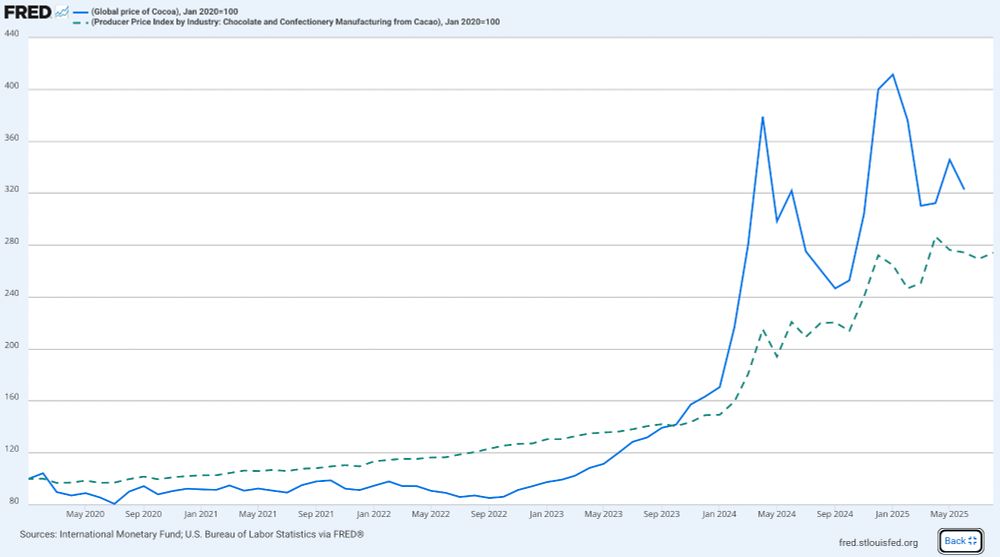
Task: Click the May 2020 axis label
Action: [85, 514]
